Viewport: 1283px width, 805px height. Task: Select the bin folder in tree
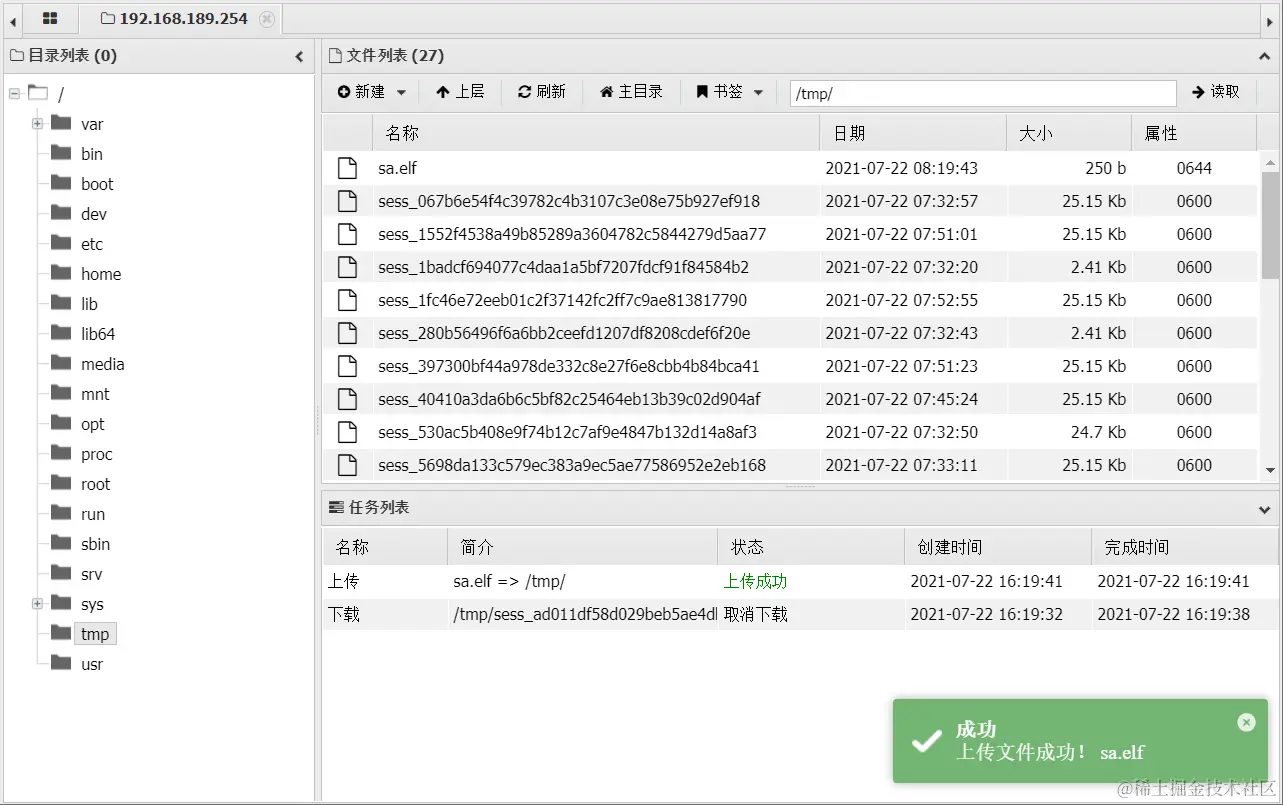click(92, 154)
